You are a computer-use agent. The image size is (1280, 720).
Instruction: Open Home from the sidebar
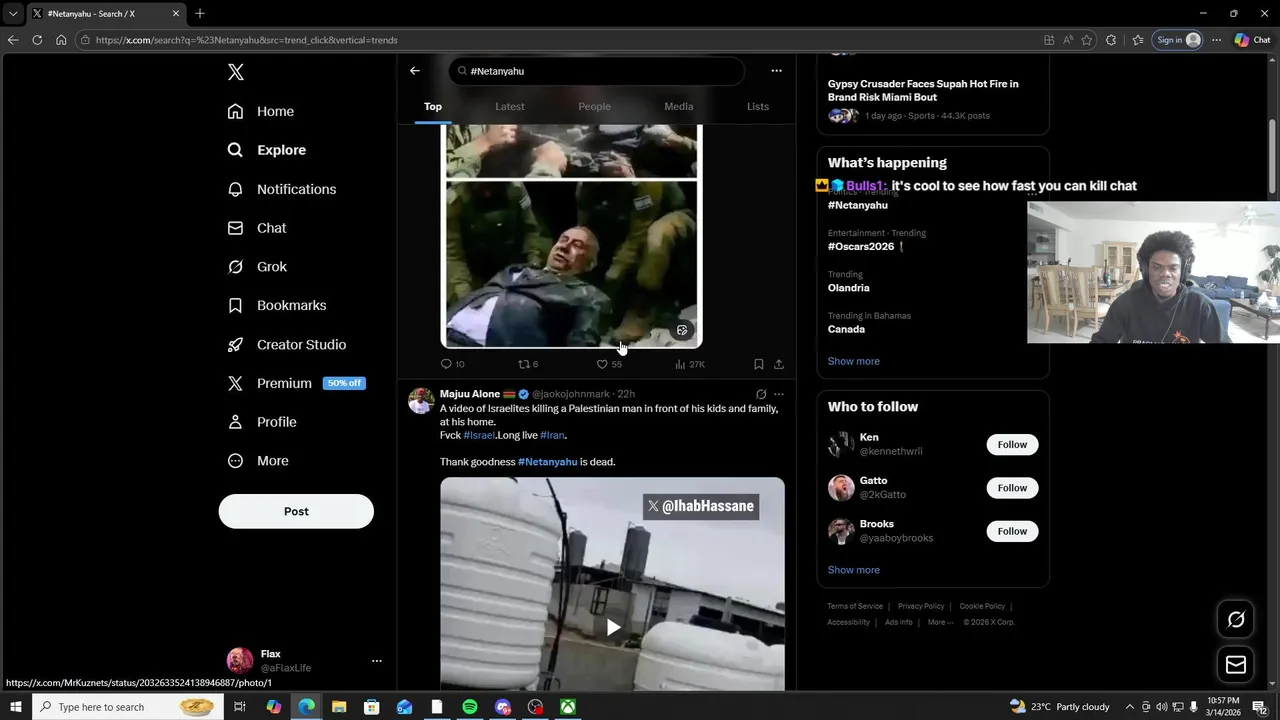260,111
